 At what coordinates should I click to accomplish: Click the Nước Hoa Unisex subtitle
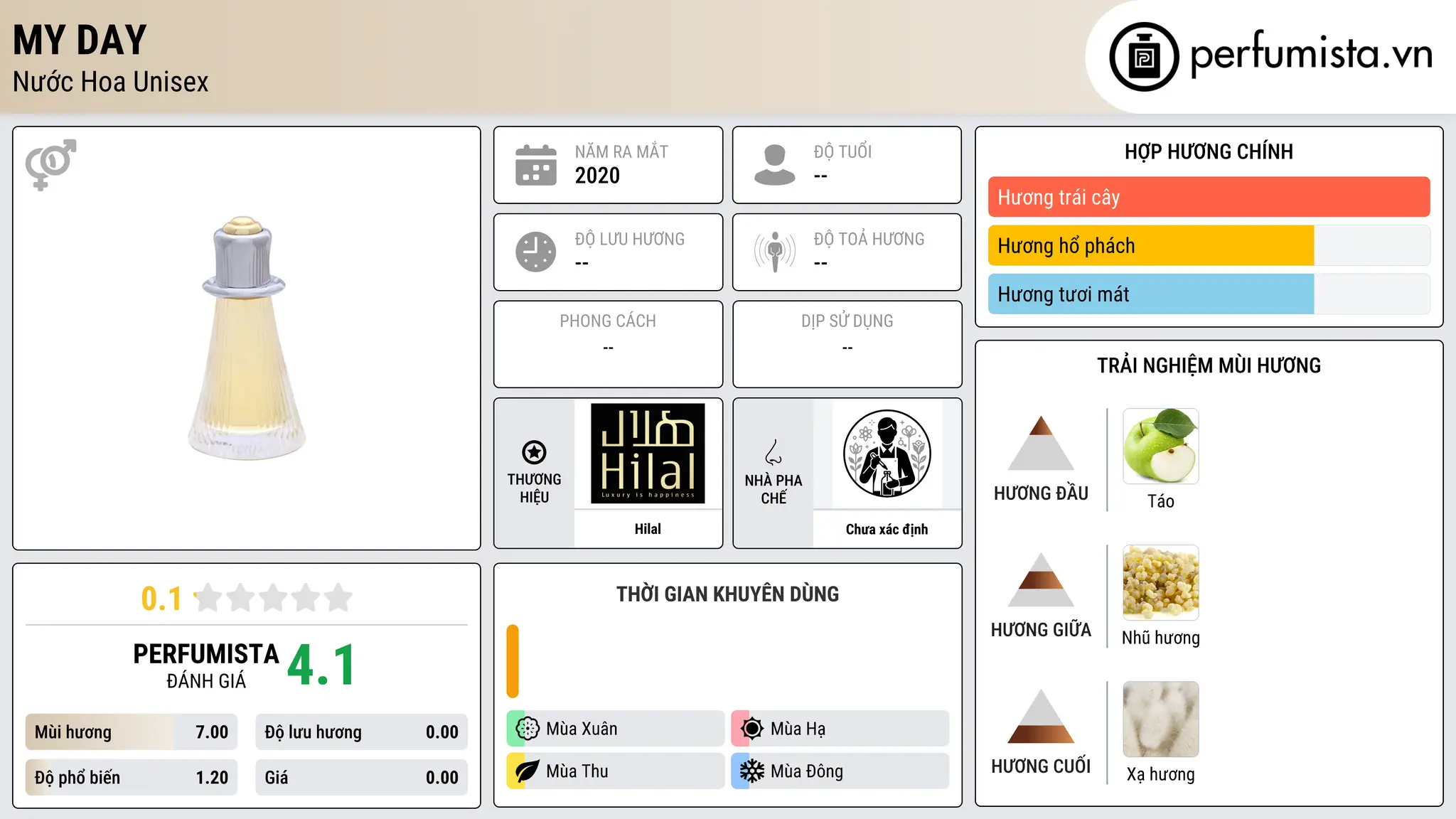click(x=111, y=82)
